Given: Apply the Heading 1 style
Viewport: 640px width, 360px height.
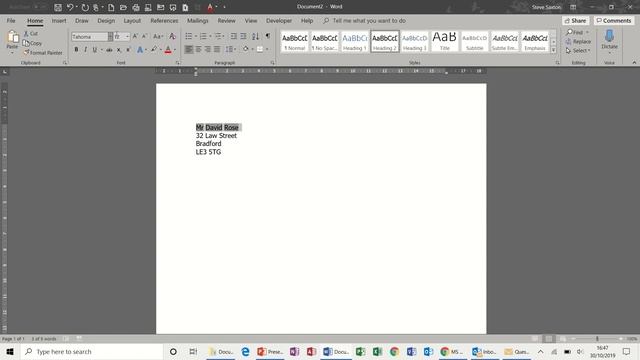Looking at the screenshot, I should (354, 42).
